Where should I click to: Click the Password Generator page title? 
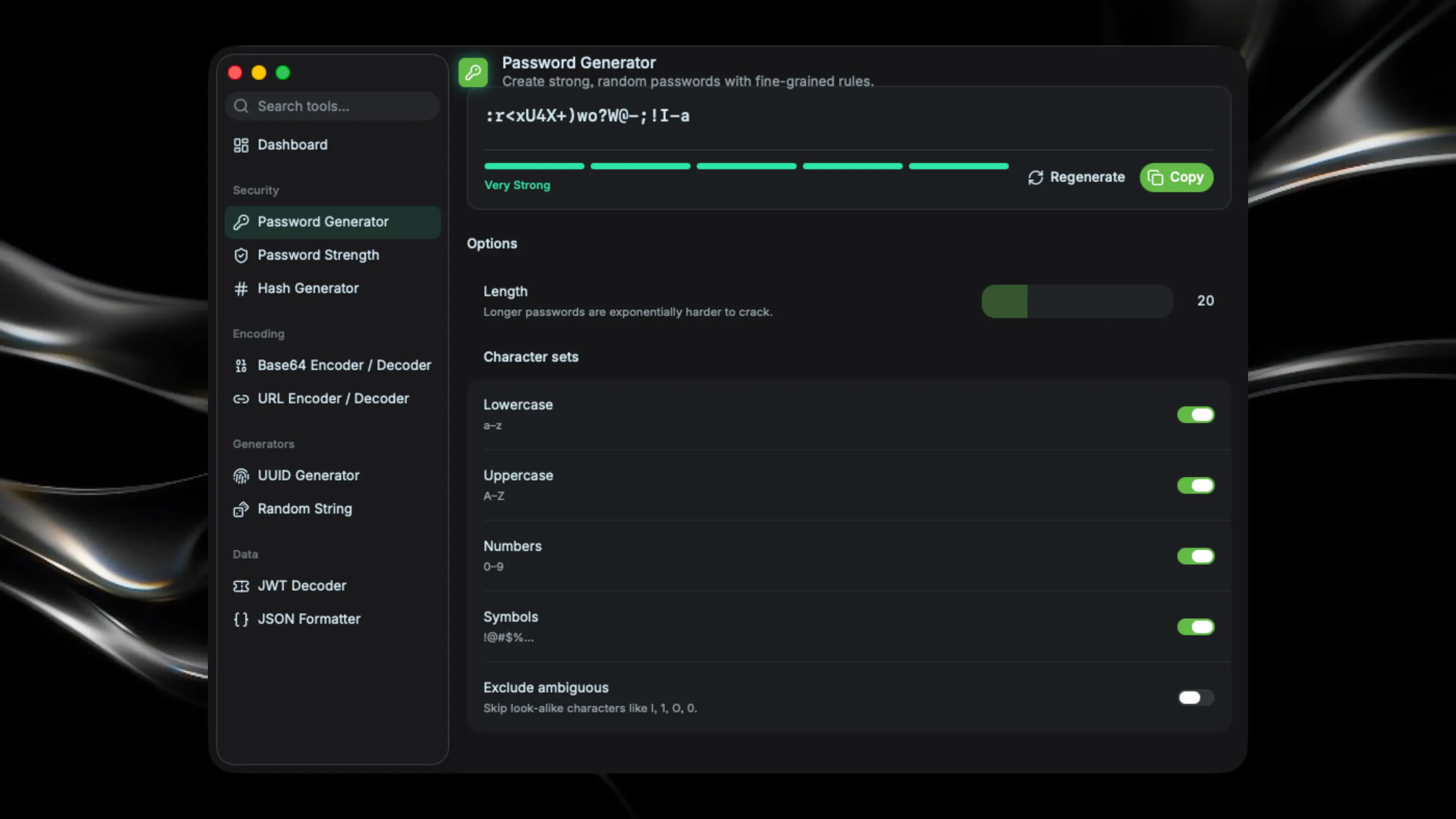[579, 63]
